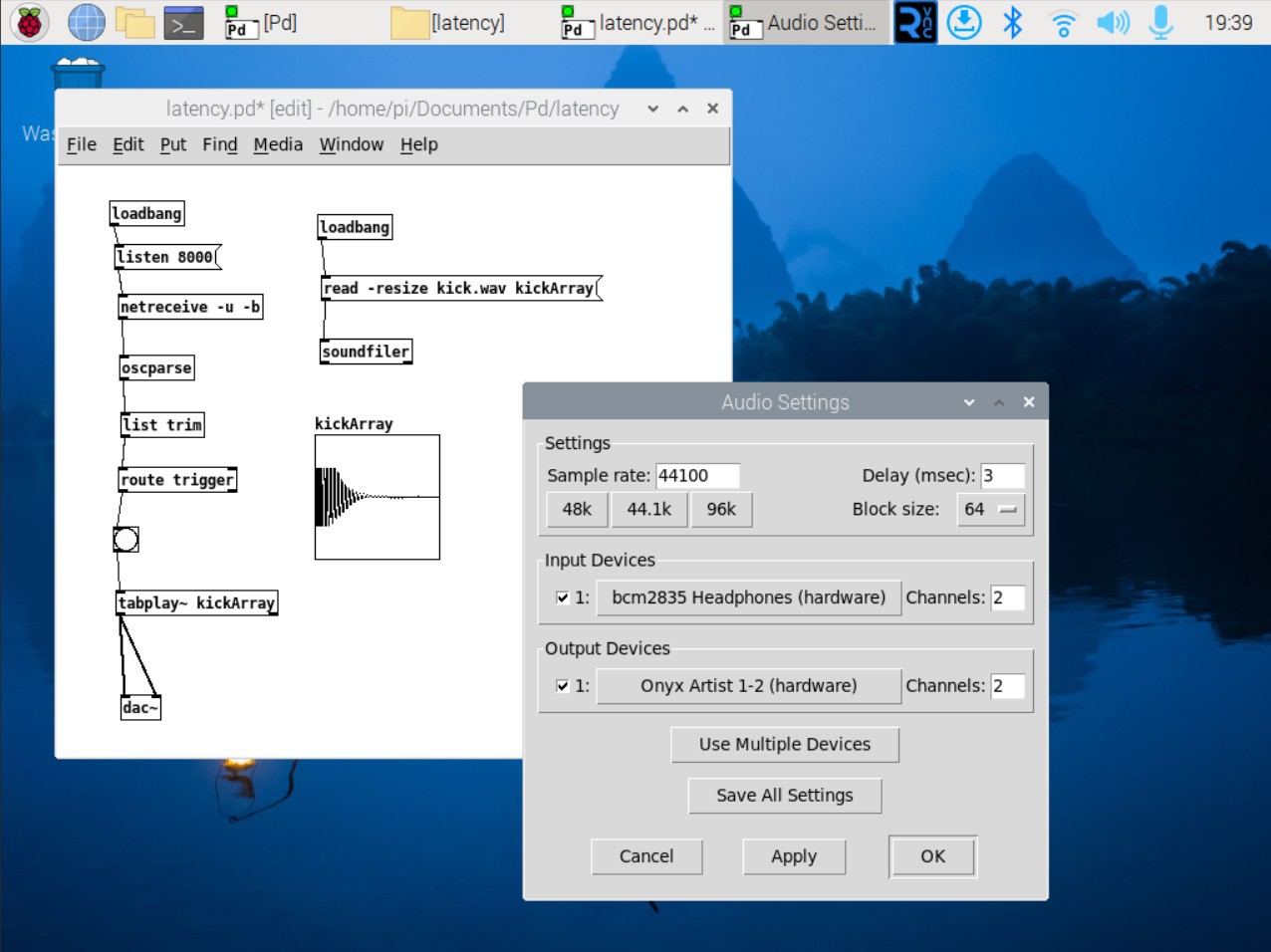This screenshot has height=952, width=1271.
Task: Click the bang object in the patch
Action: coord(126,540)
